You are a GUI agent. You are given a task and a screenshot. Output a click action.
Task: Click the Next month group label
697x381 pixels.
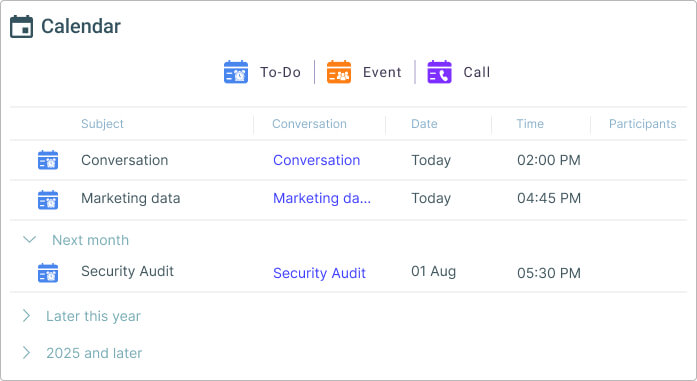coord(90,240)
